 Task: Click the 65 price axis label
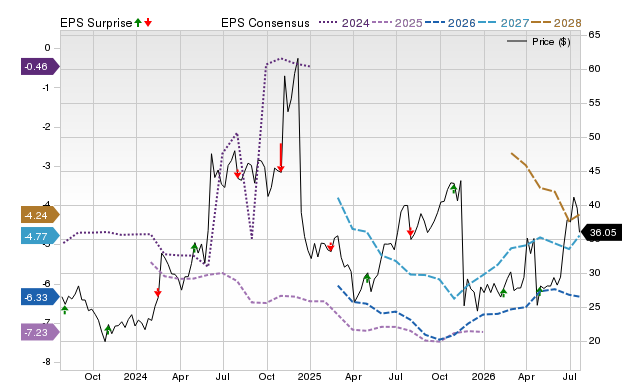point(594,35)
